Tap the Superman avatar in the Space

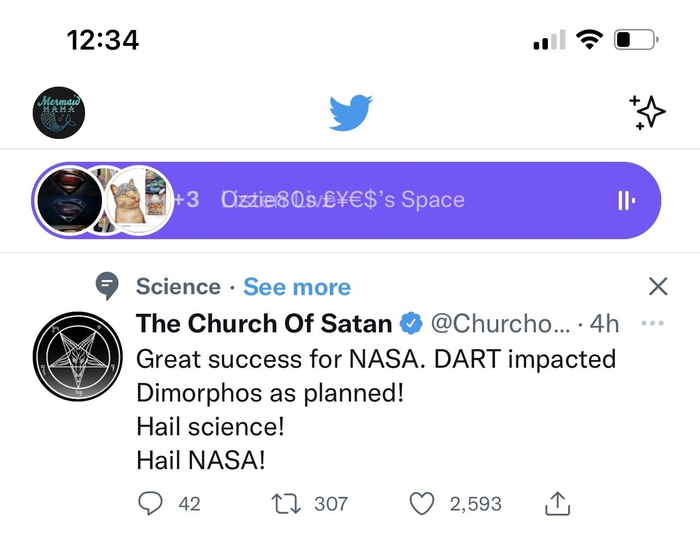(x=68, y=200)
